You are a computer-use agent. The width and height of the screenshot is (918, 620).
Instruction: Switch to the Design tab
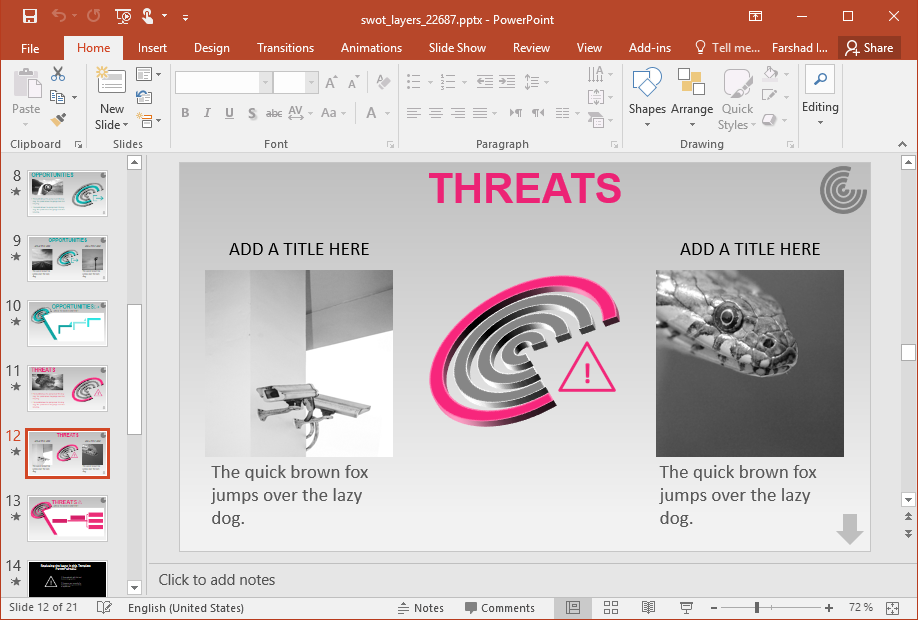click(211, 48)
